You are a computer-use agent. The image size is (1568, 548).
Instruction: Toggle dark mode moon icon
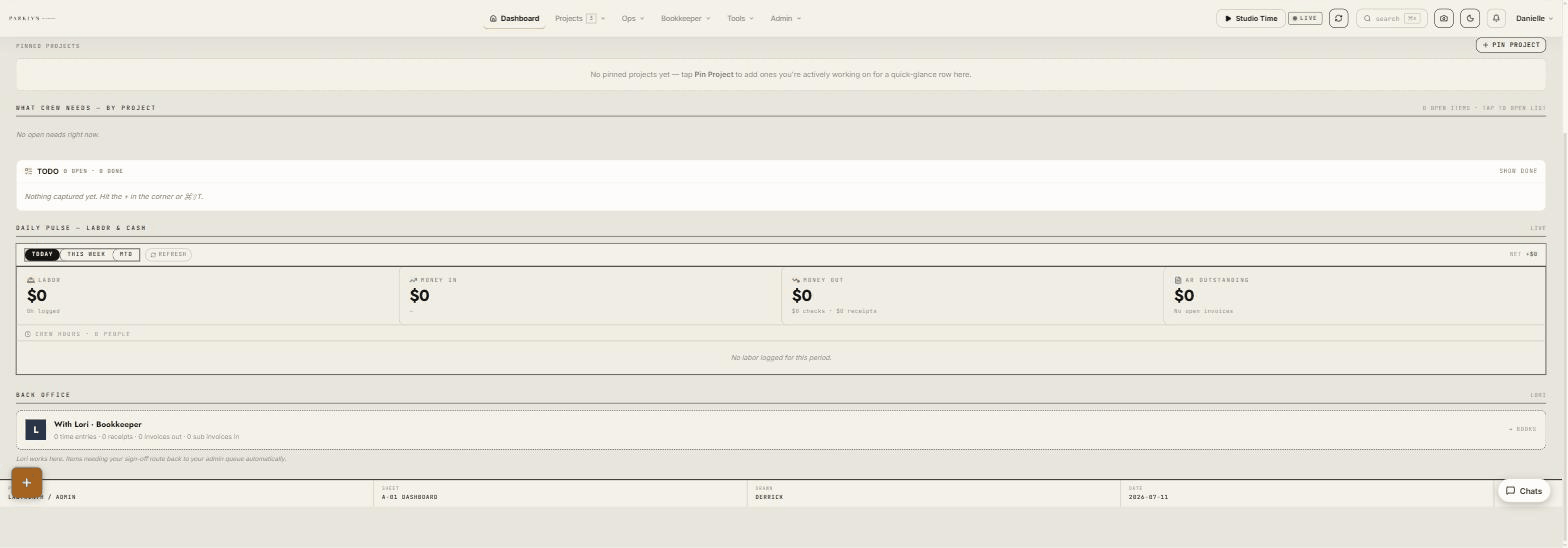pos(1470,18)
